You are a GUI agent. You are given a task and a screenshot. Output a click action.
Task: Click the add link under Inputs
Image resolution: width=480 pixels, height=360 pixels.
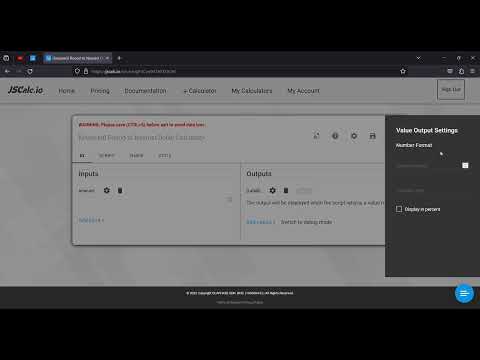pyautogui.click(x=91, y=220)
